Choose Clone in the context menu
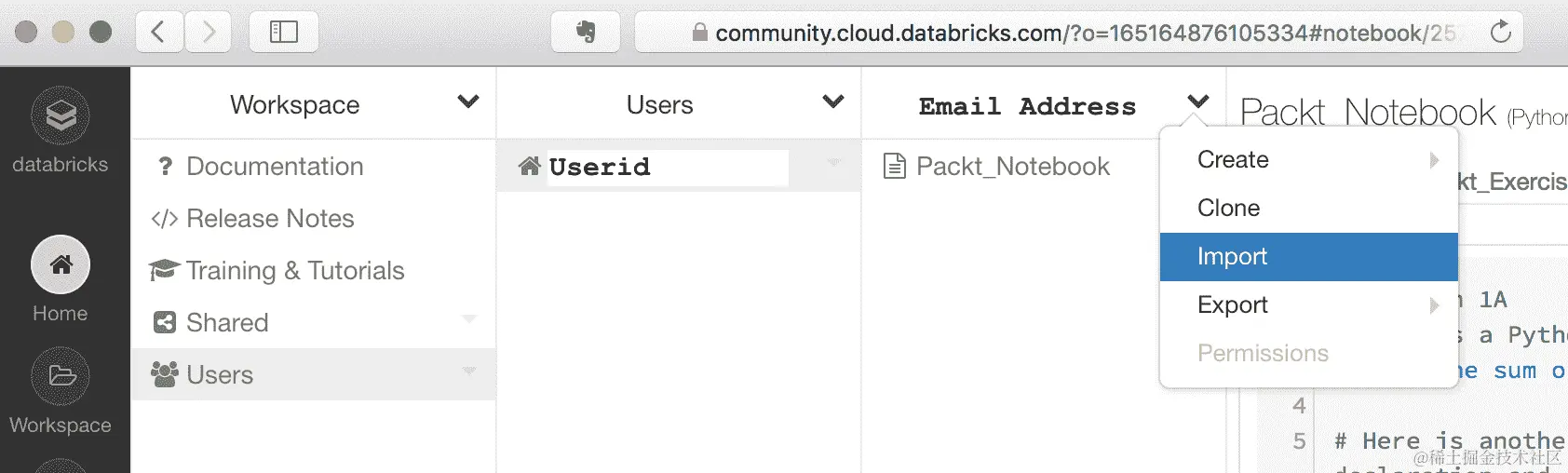 (x=1228, y=209)
